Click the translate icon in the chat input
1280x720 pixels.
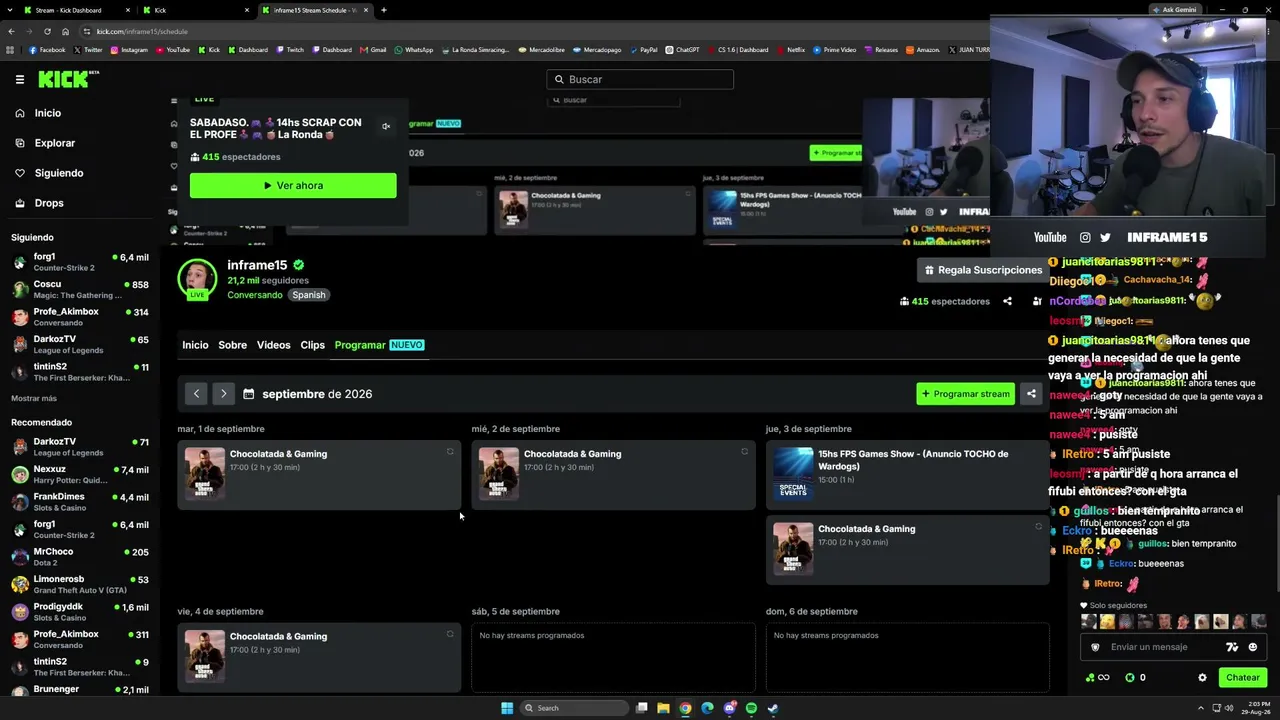(1232, 647)
